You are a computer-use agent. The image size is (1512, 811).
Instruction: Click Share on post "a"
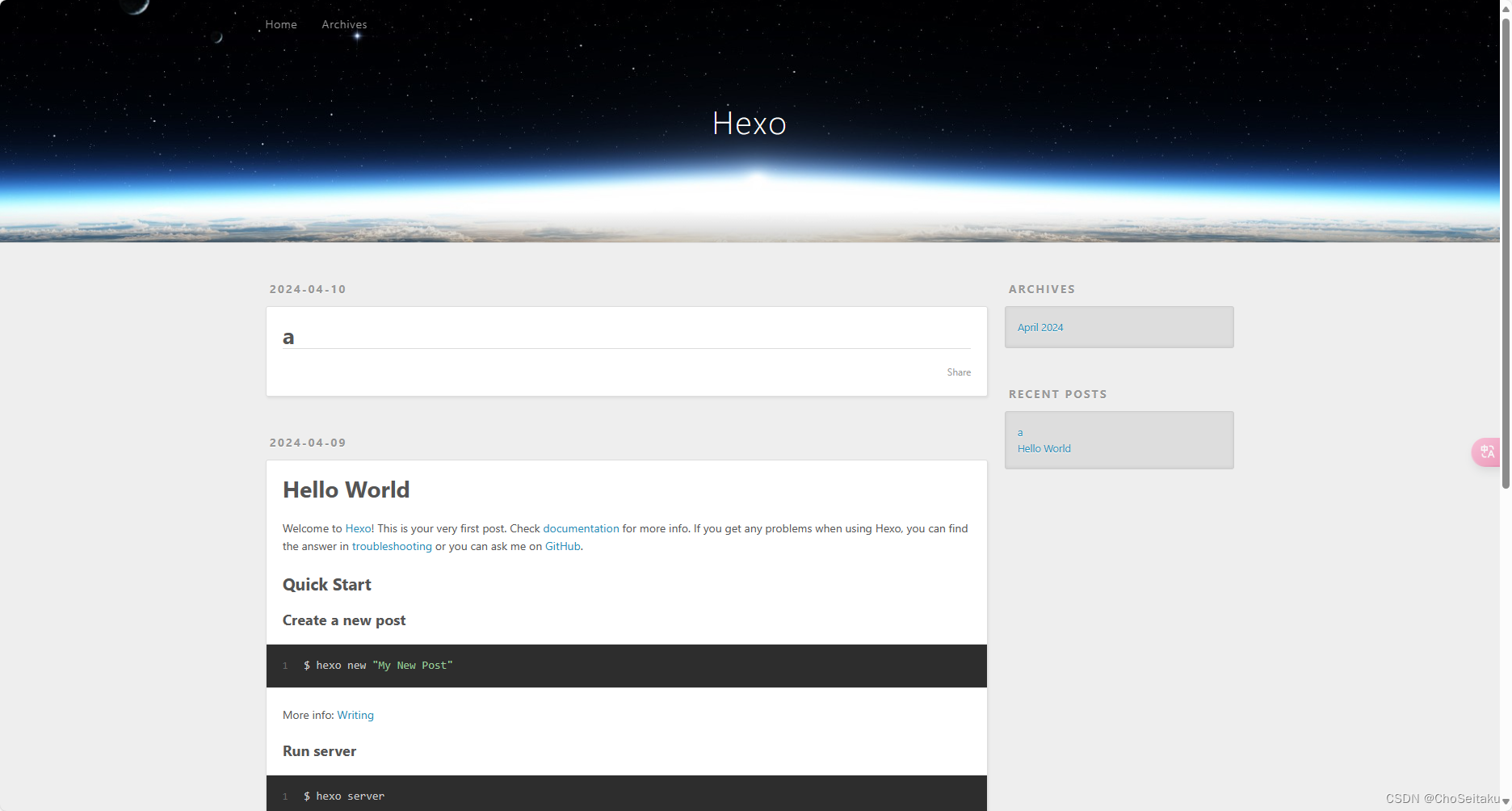[959, 372]
